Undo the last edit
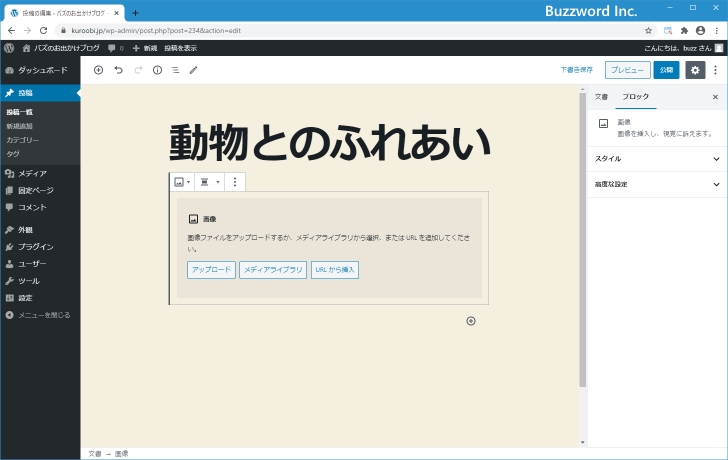This screenshot has width=728, height=460. coord(118,70)
